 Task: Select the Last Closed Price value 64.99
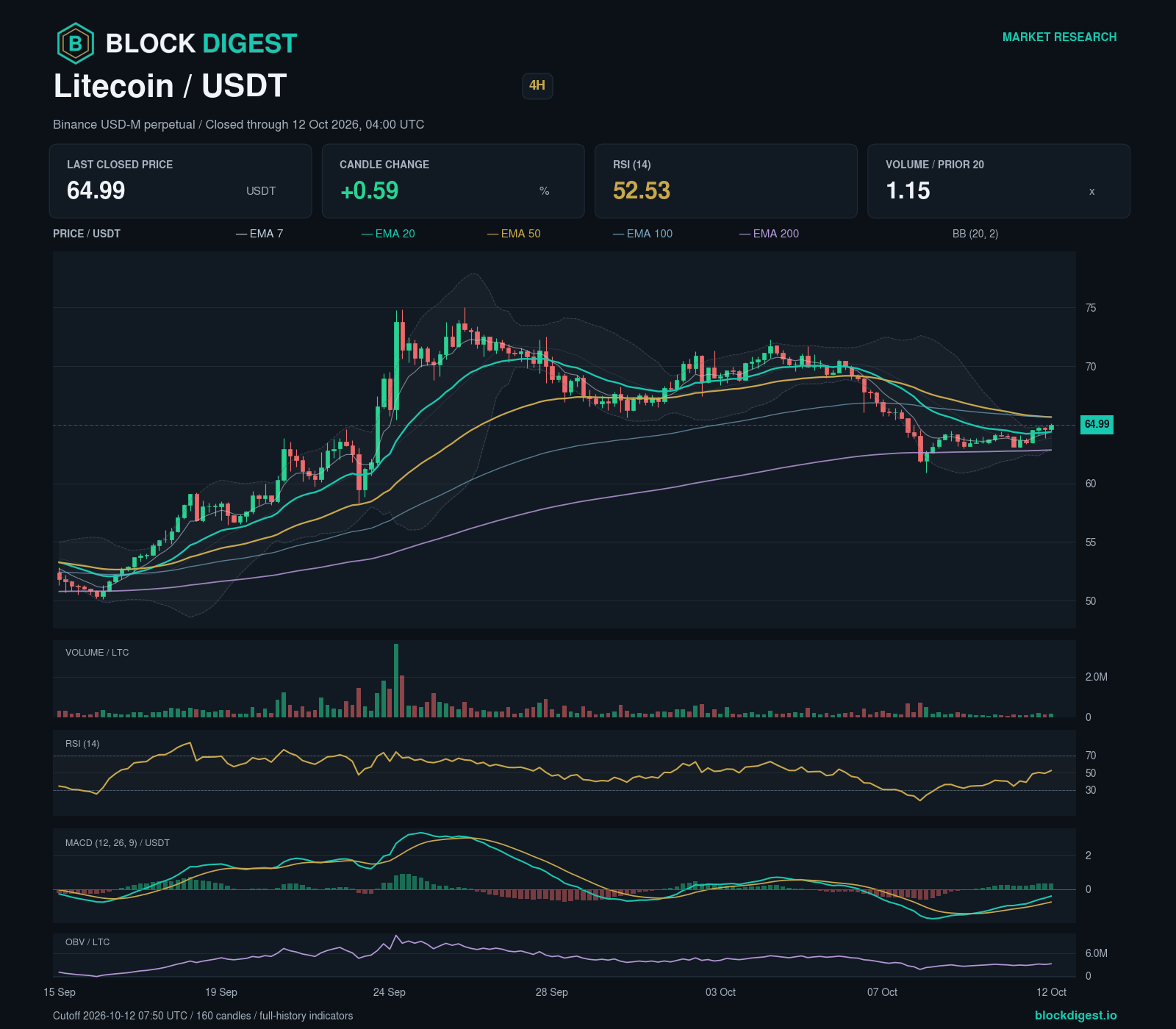point(96,190)
